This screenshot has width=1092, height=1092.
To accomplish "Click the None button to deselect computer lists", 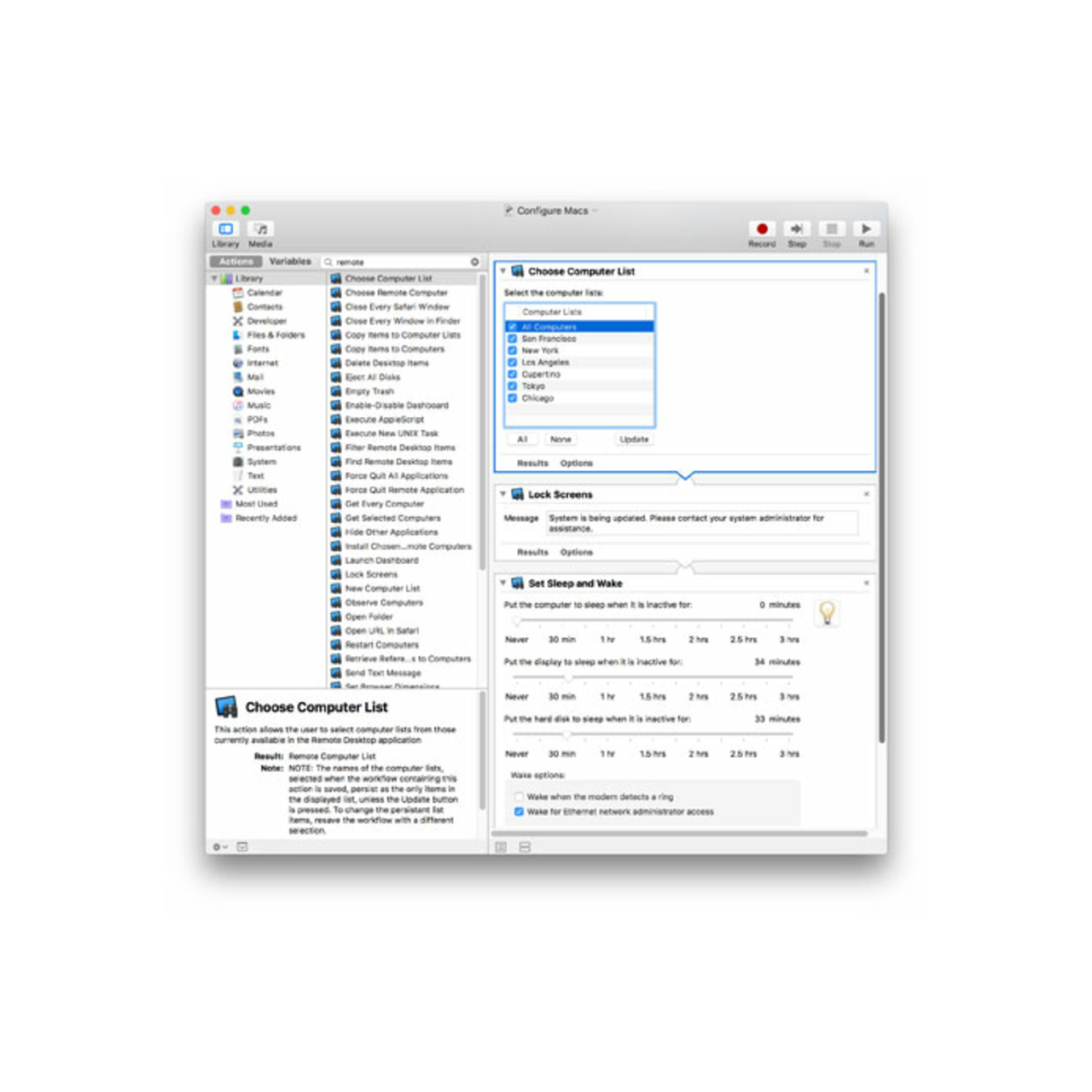I will (x=561, y=439).
